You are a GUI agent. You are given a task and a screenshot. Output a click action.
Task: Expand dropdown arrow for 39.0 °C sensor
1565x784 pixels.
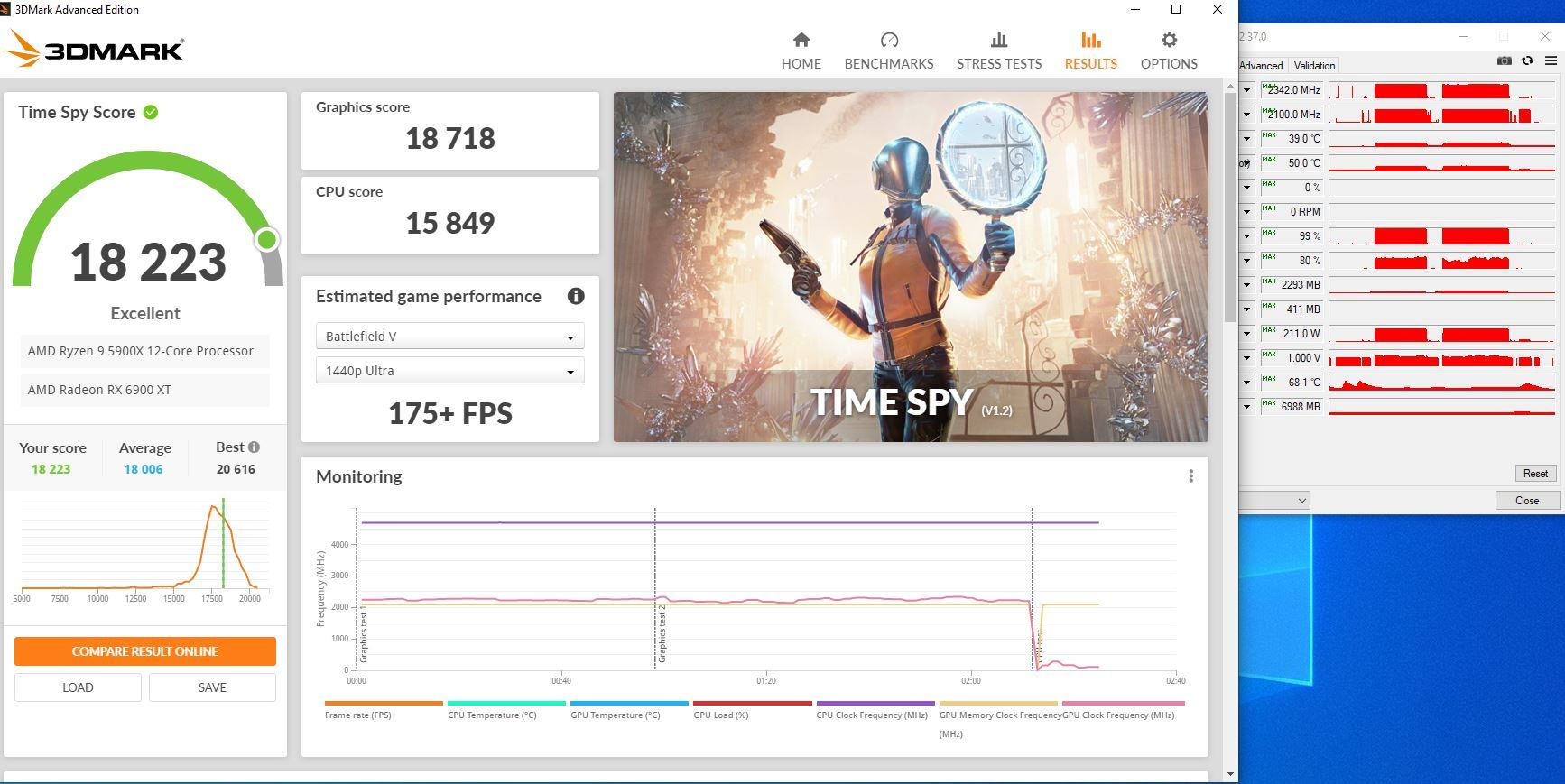[1247, 139]
